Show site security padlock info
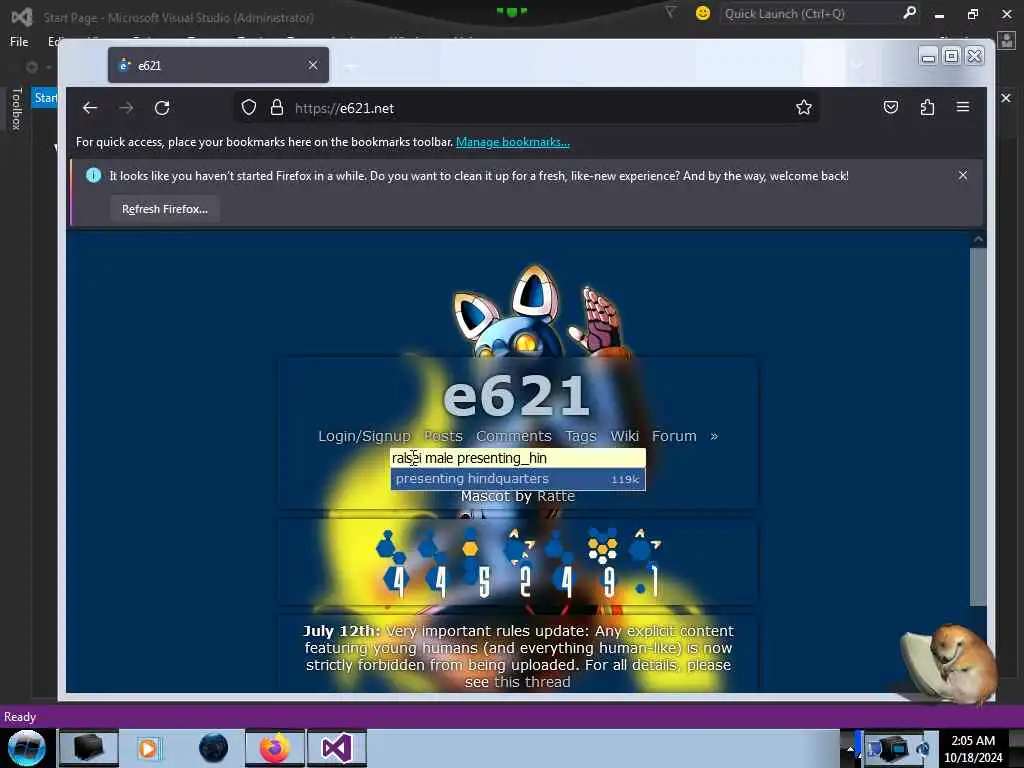 pos(277,108)
